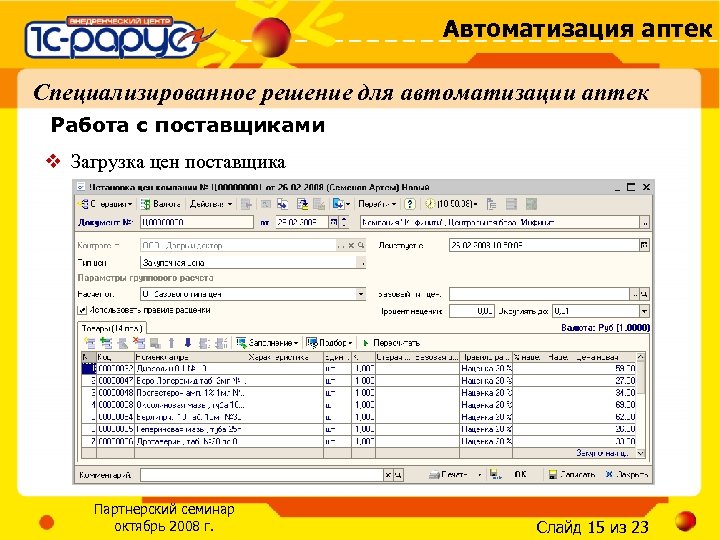Click scroll down arrow of table scrollbar

pos(641,453)
